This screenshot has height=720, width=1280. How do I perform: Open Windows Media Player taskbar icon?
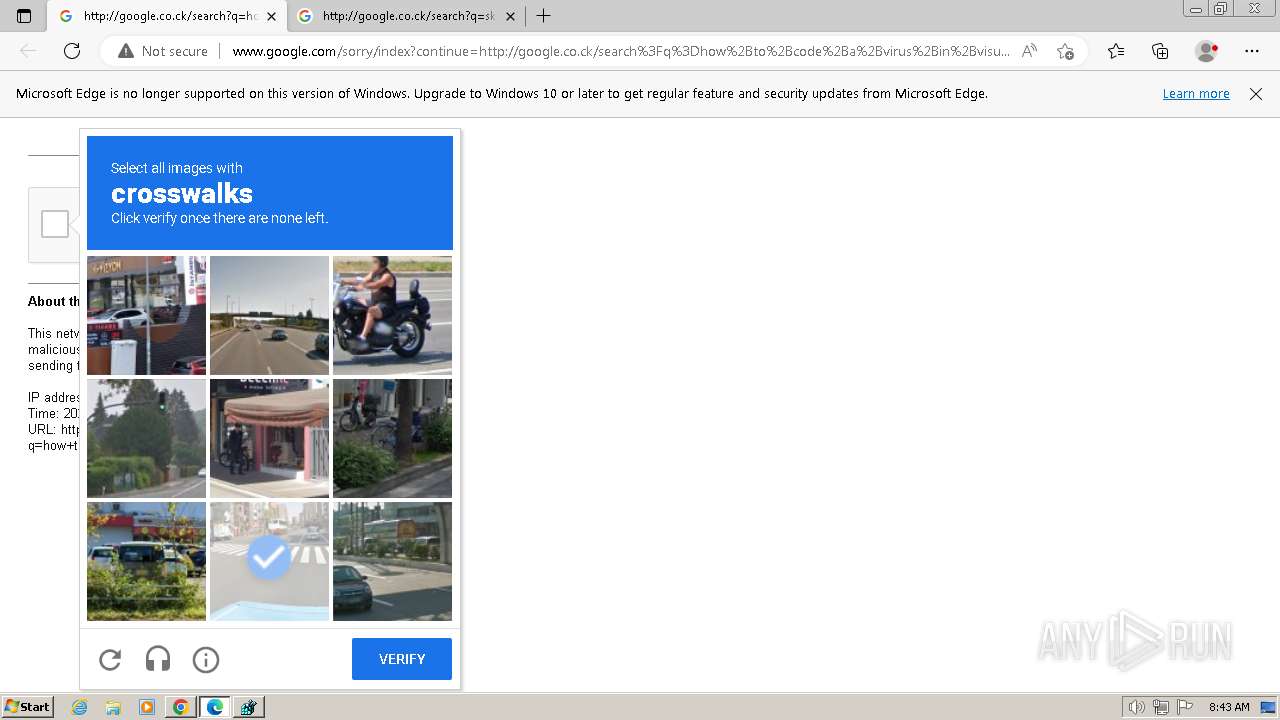[x=147, y=707]
